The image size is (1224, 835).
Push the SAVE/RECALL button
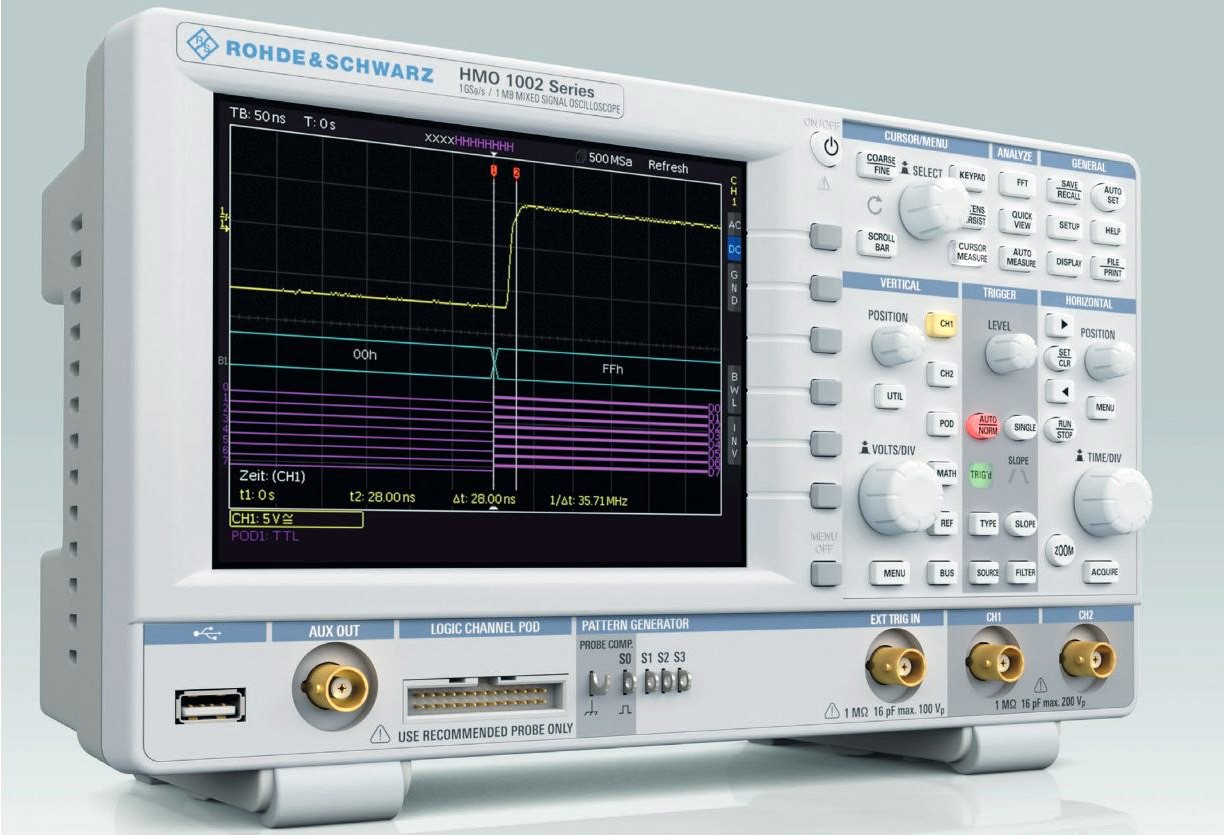1066,189
